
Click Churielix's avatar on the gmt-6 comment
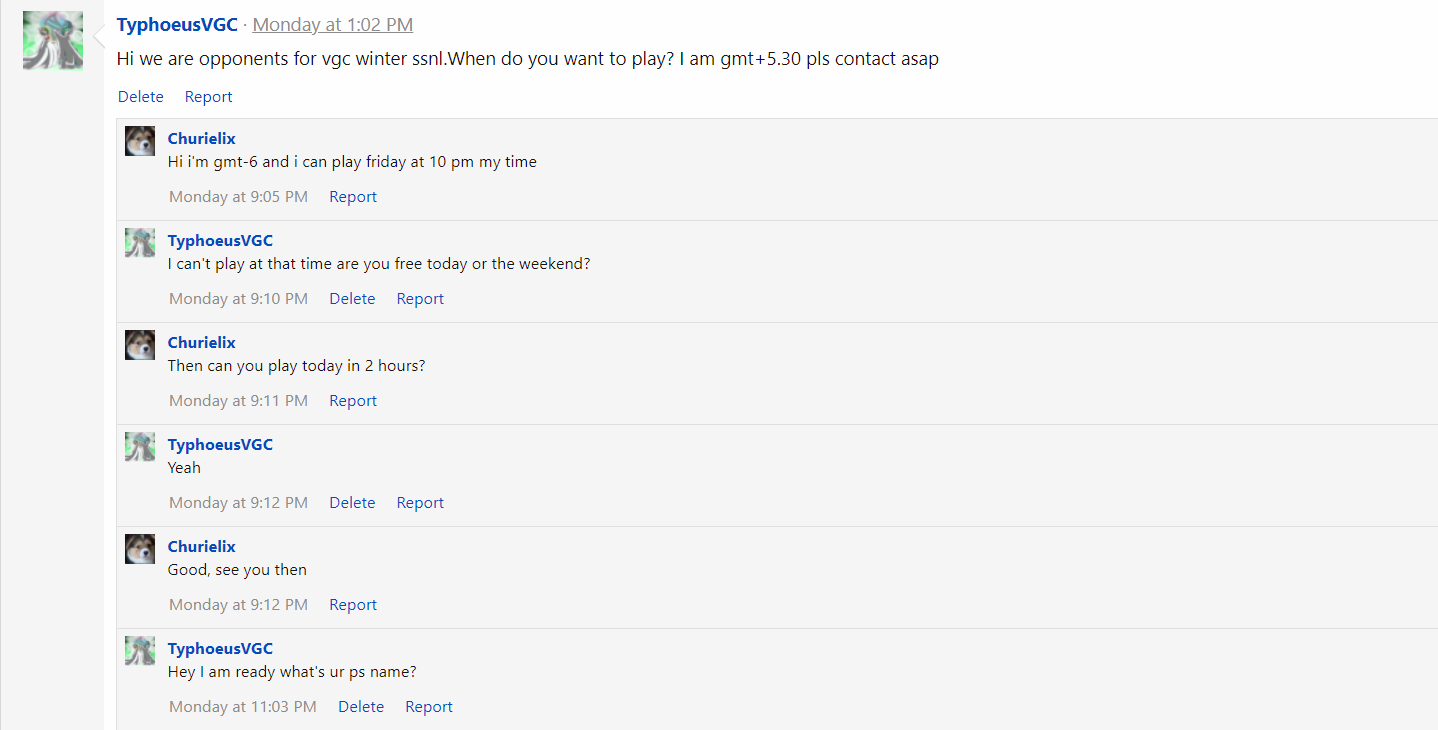140,141
